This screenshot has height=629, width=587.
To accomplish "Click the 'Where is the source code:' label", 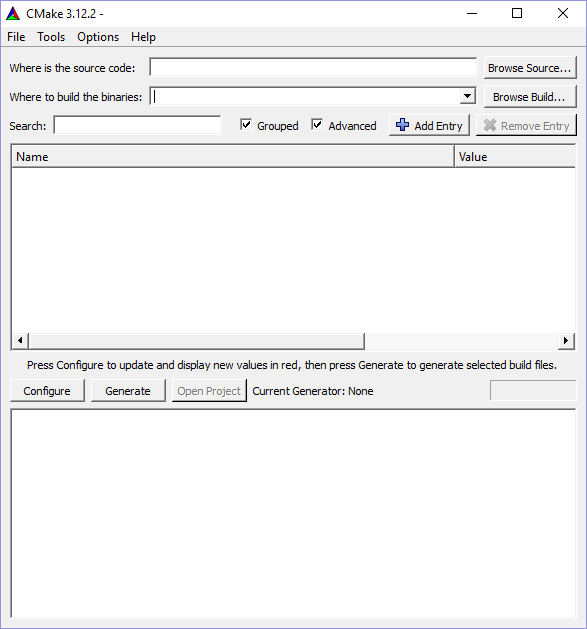I will click(x=72, y=68).
